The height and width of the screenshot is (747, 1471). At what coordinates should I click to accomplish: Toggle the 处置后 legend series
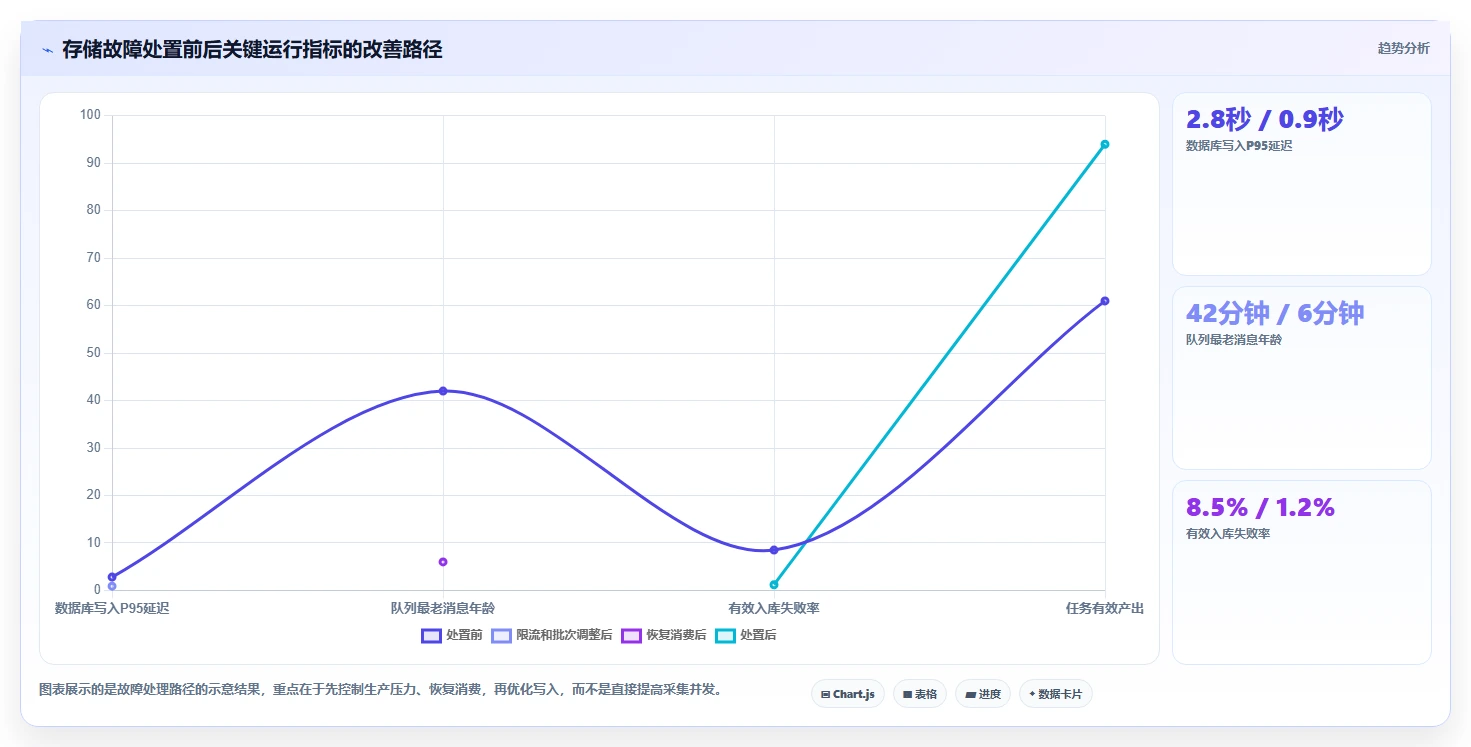coord(746,635)
